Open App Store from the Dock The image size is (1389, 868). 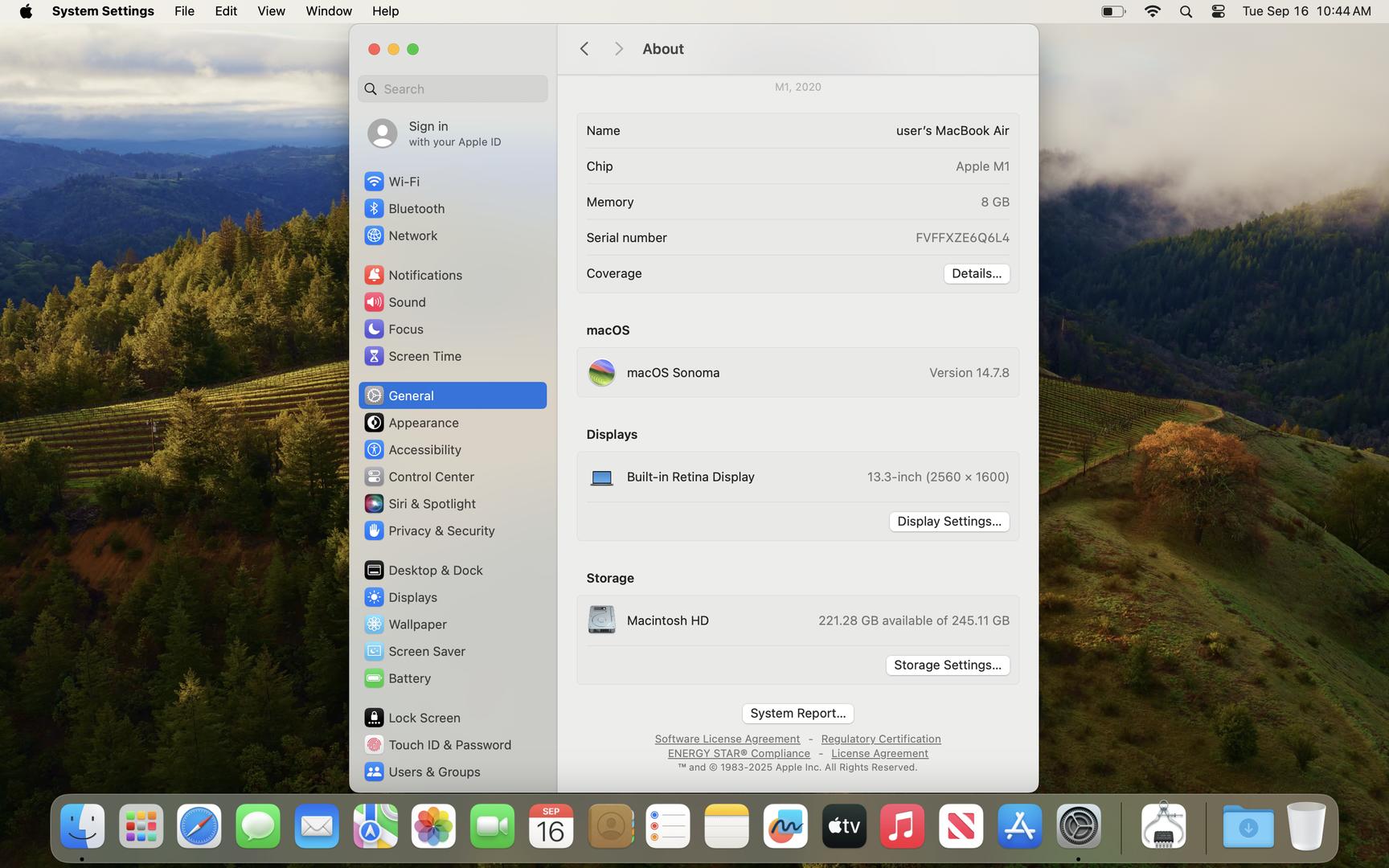point(1019,826)
